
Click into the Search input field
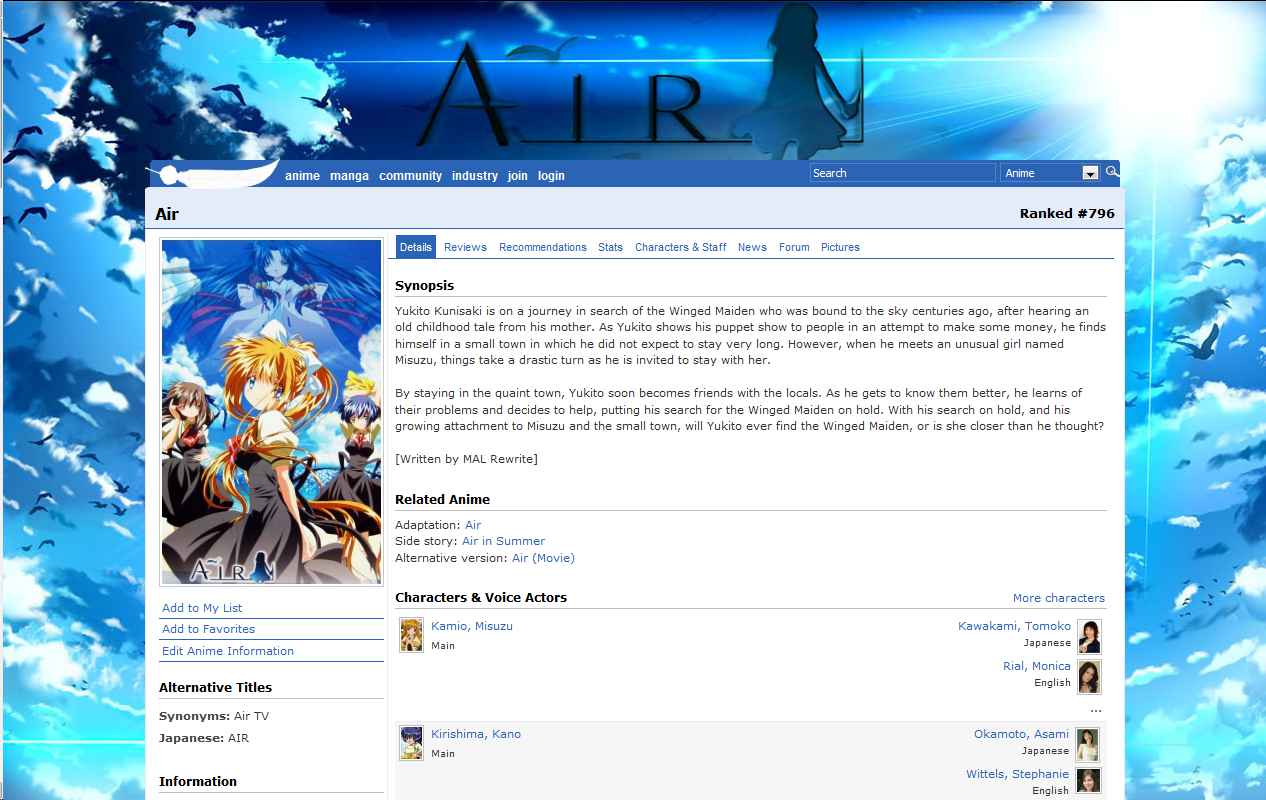point(902,173)
